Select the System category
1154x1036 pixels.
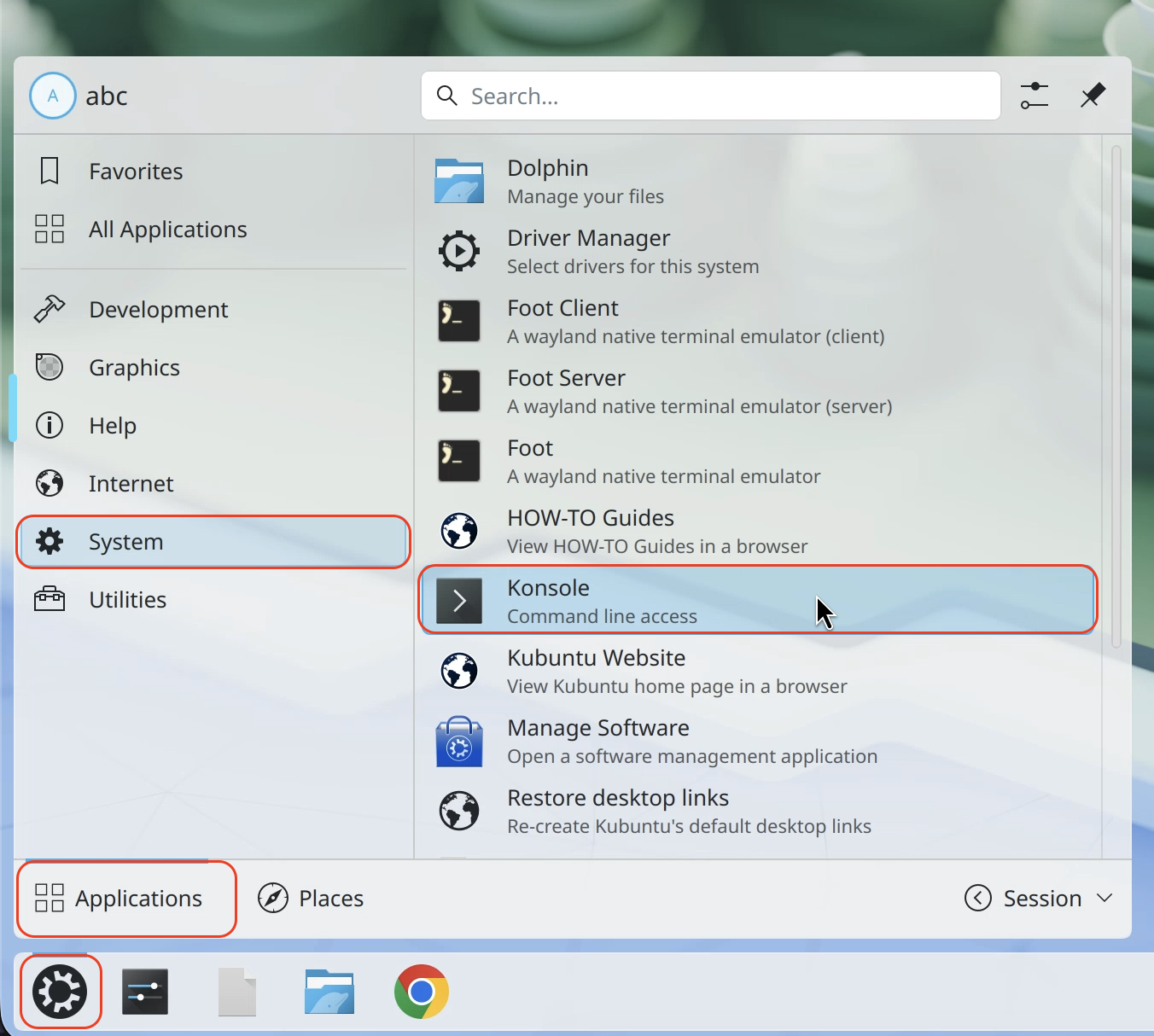click(x=213, y=542)
